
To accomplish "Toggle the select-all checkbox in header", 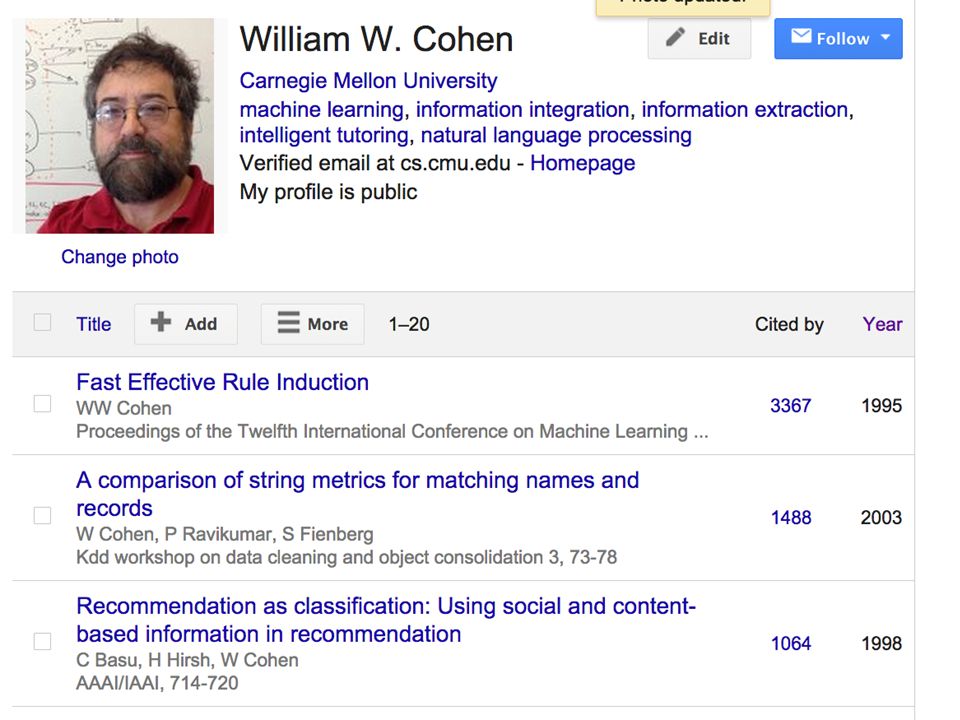I will pos(42,323).
